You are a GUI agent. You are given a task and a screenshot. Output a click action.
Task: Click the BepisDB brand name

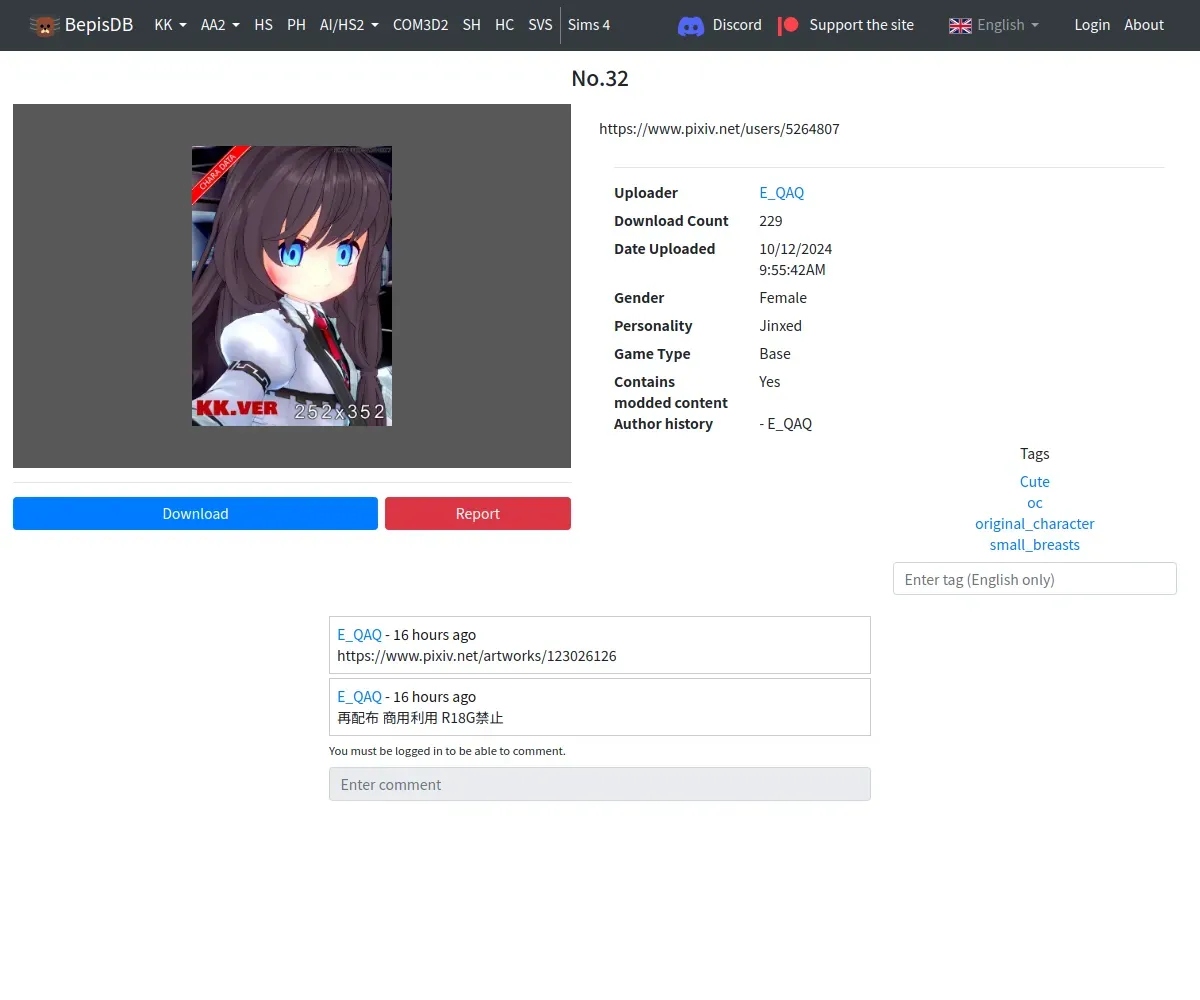[x=99, y=25]
